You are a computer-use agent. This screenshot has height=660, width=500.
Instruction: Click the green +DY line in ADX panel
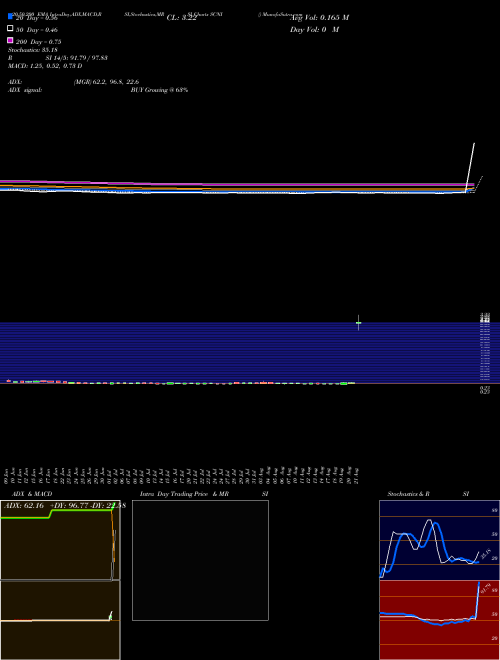click(57, 514)
